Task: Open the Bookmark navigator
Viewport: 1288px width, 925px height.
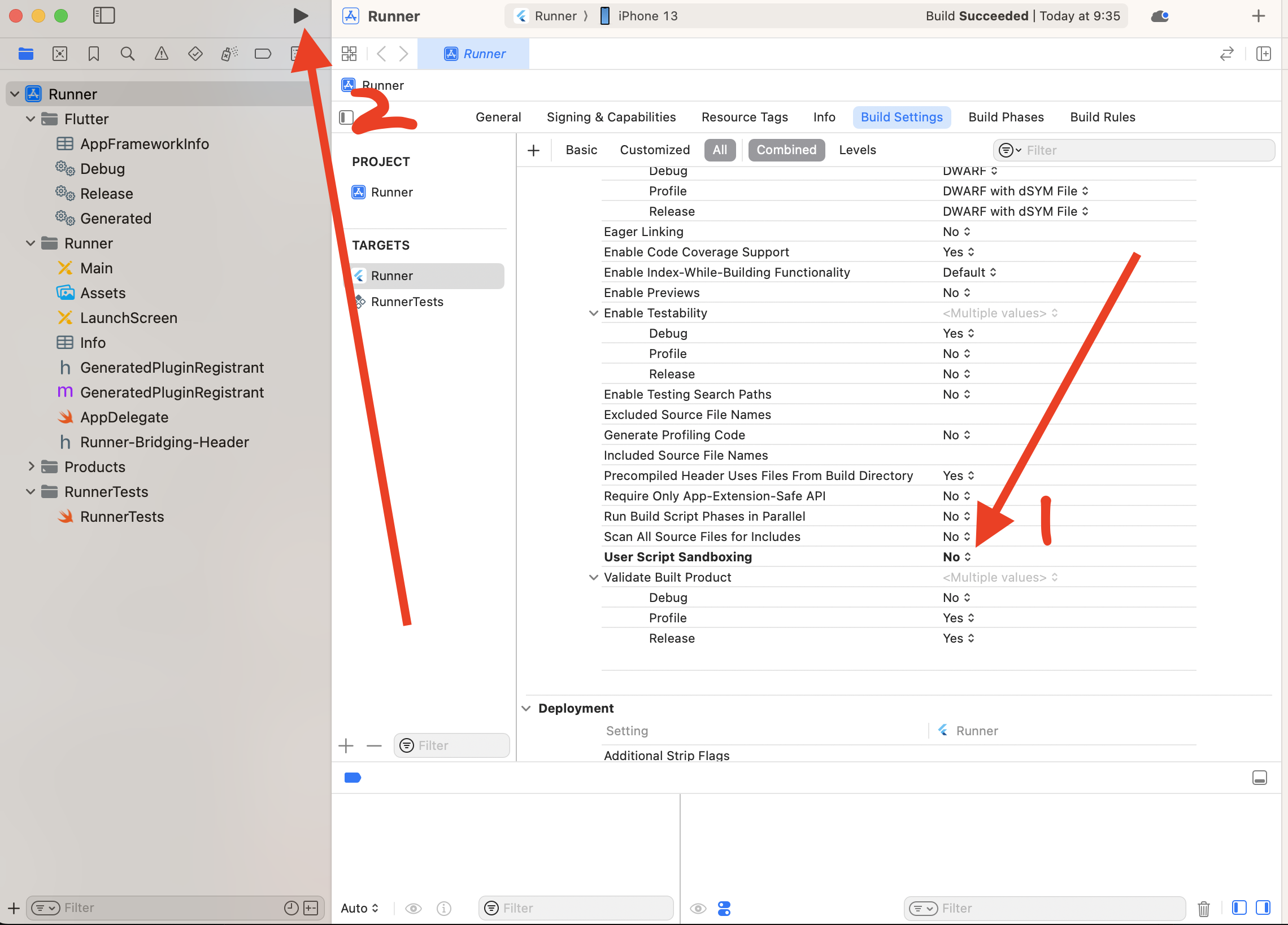Action: 94,54
